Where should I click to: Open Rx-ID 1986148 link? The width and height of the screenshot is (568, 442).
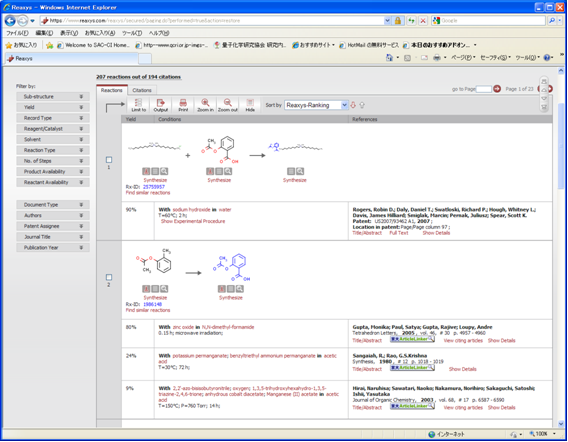tap(153, 304)
